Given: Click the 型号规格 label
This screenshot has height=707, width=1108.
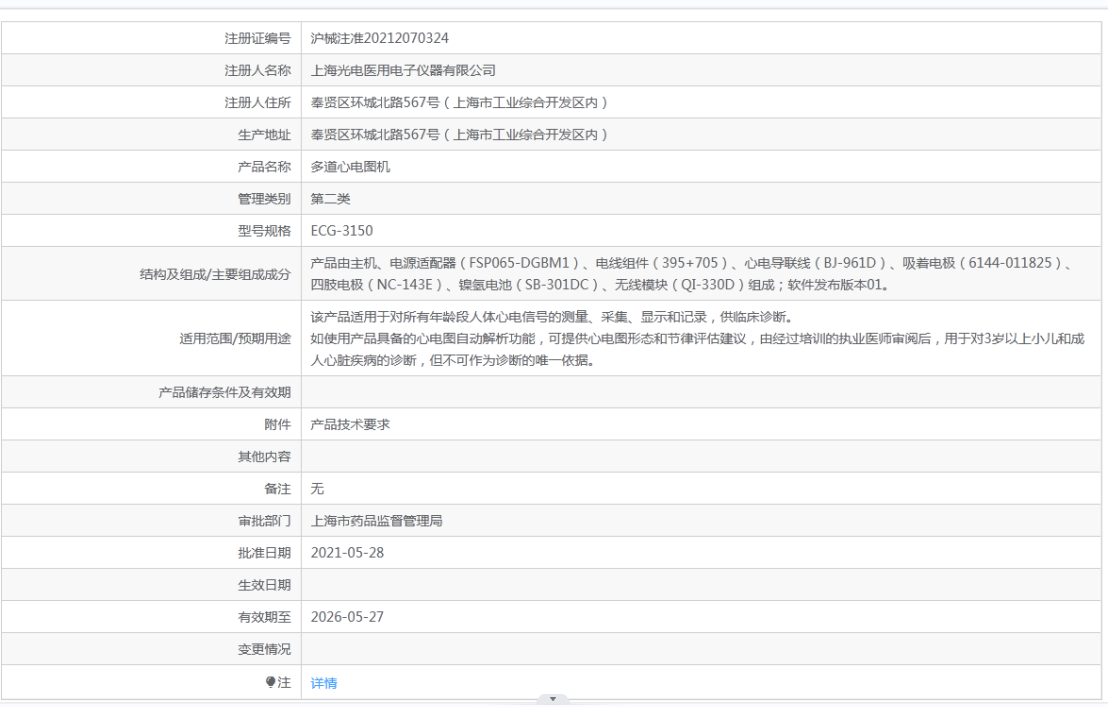Looking at the screenshot, I should [264, 231].
